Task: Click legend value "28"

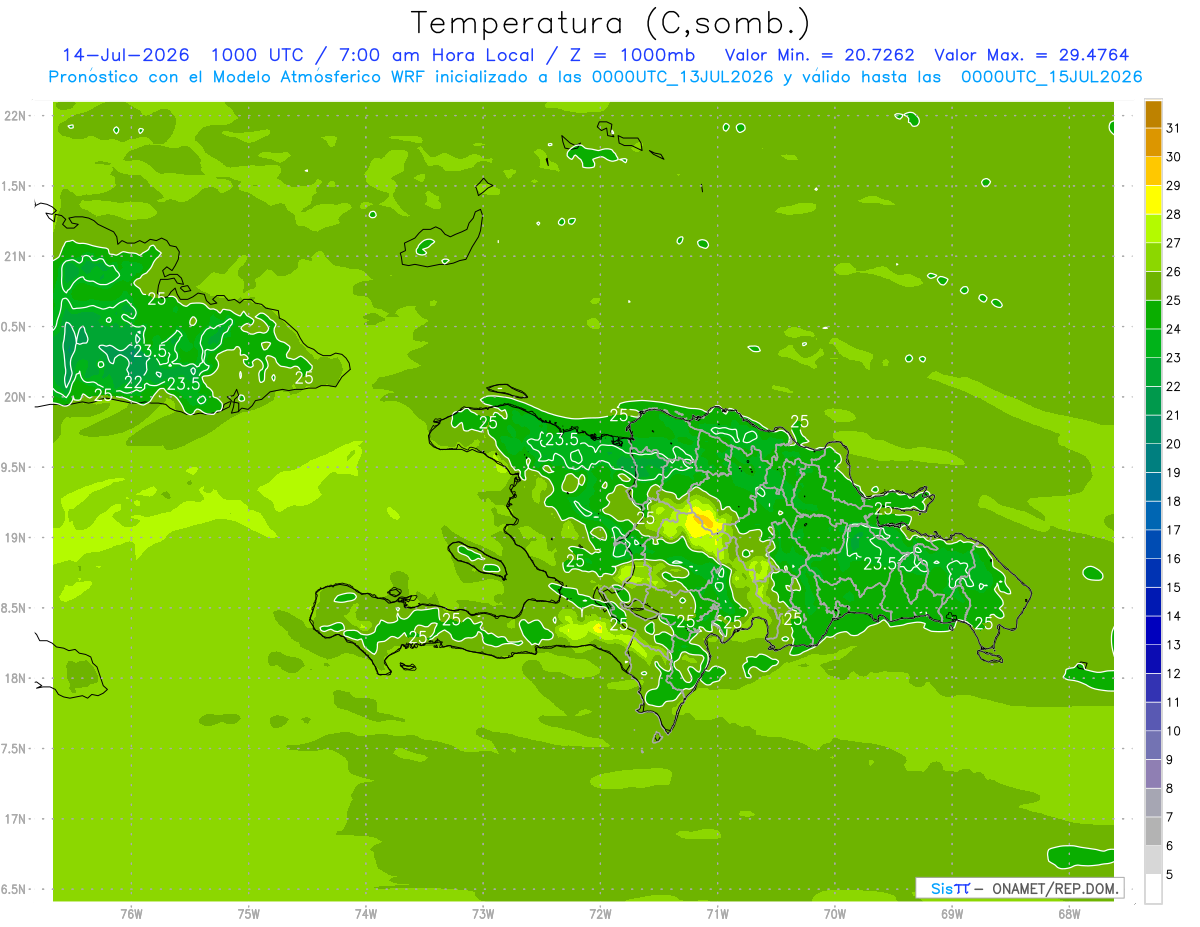Action: [x=1173, y=214]
